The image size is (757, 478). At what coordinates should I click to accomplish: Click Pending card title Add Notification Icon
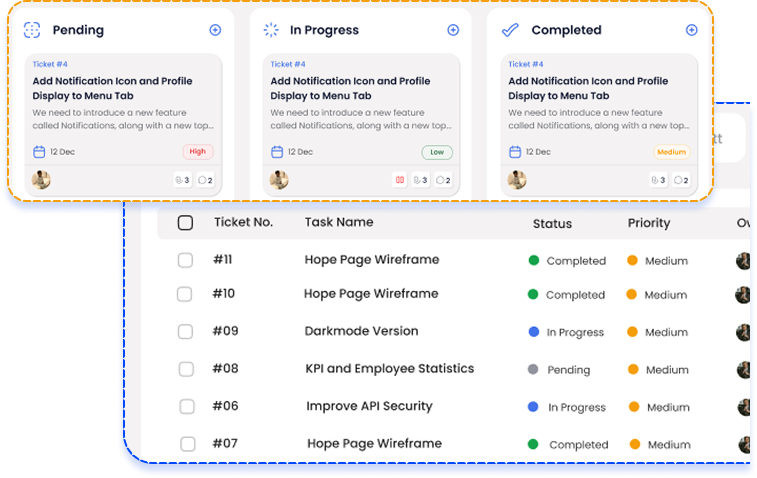pos(112,88)
